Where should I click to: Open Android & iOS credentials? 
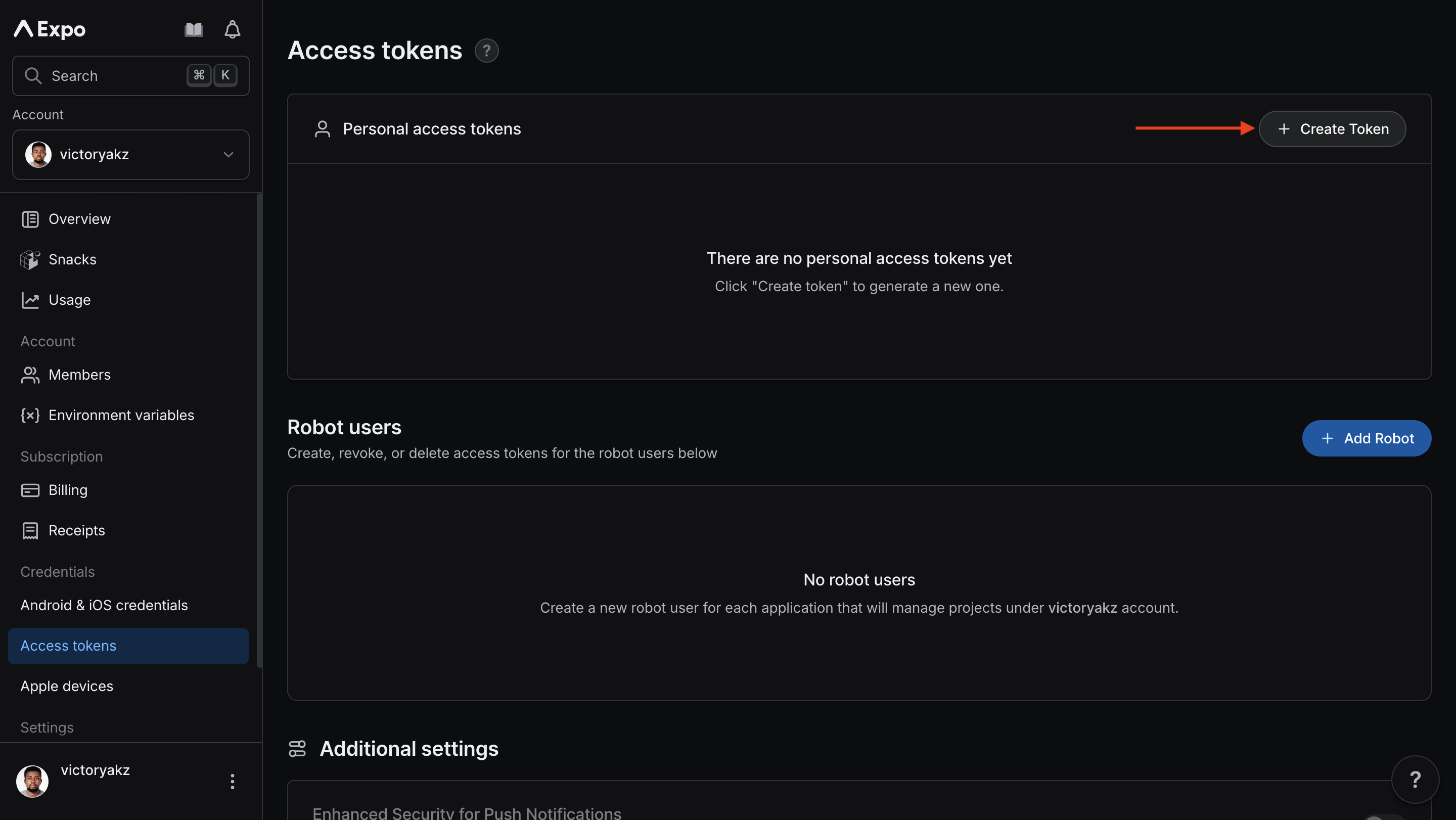tap(104, 605)
